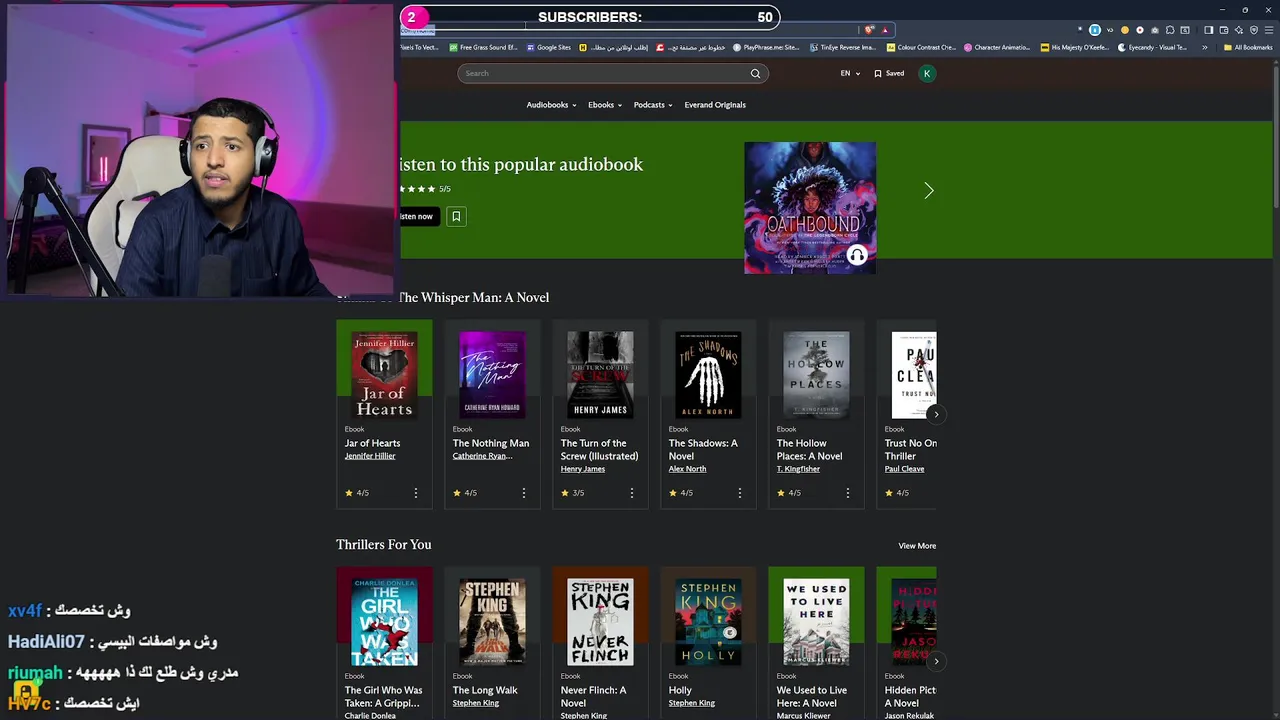Click the bookmark icon next to Saved

tap(878, 73)
